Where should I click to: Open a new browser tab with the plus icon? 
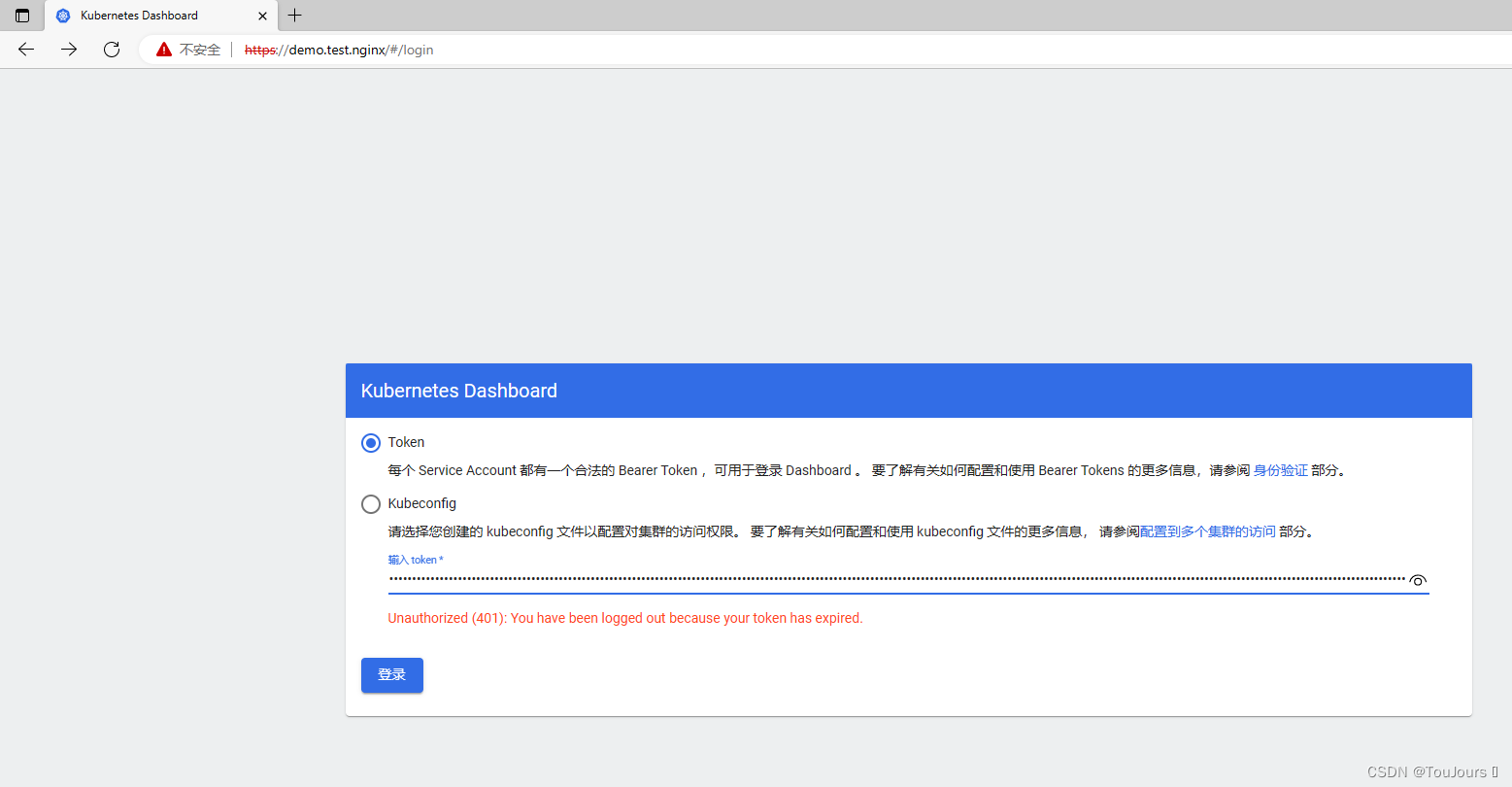coord(294,16)
